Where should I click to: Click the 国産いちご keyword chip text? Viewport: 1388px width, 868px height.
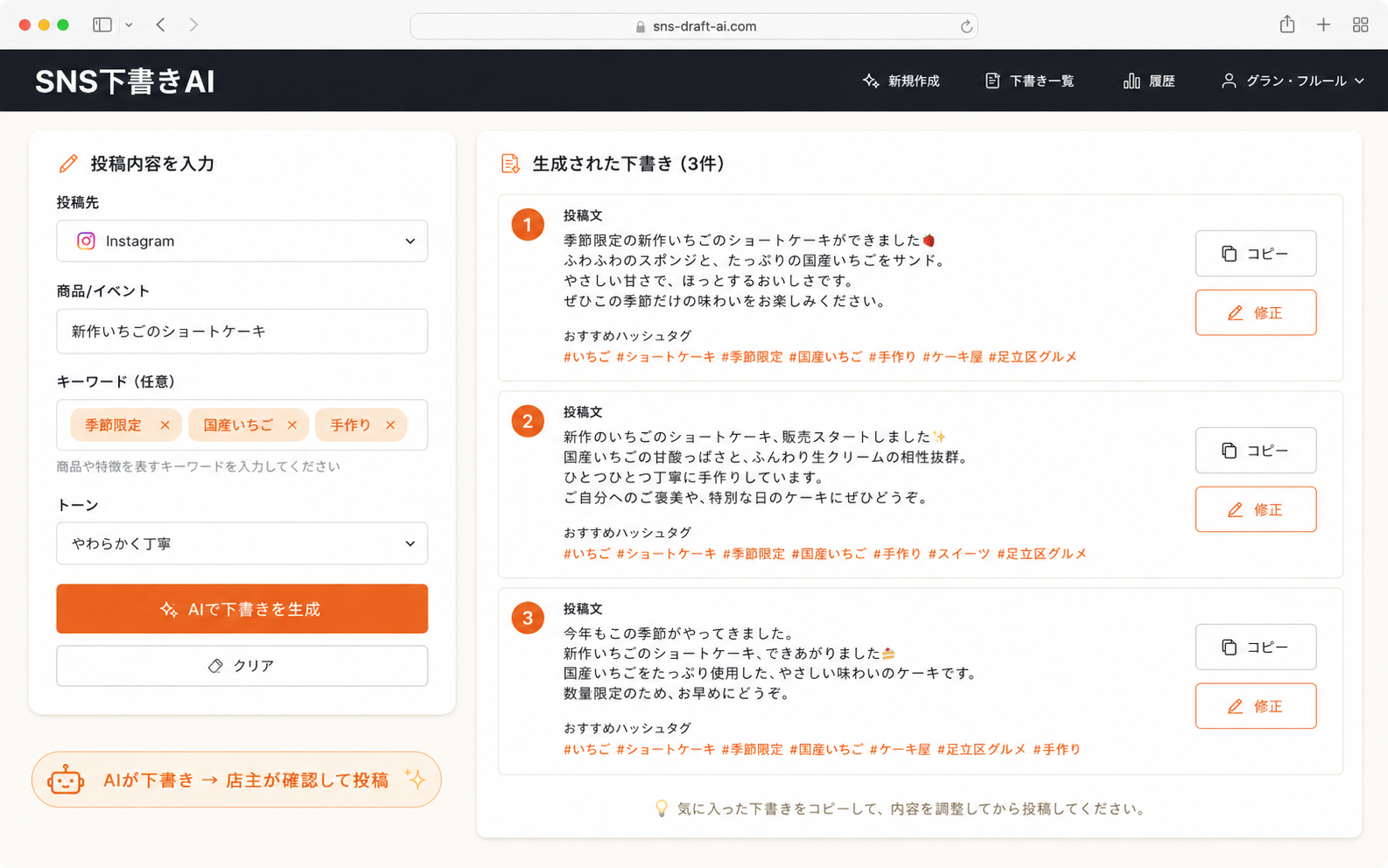(238, 425)
